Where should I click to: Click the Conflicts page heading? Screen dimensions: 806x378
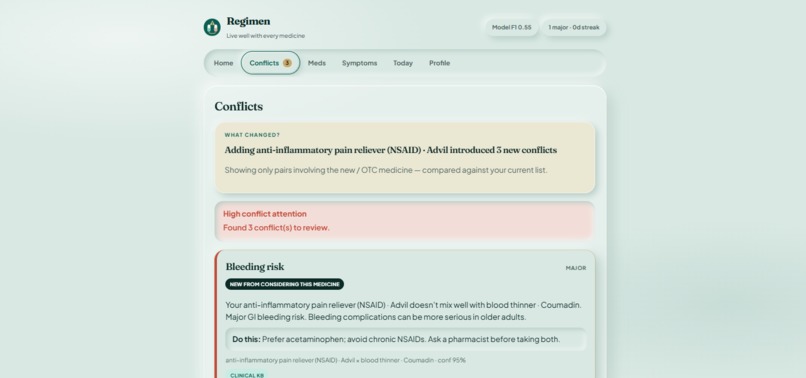coord(239,106)
